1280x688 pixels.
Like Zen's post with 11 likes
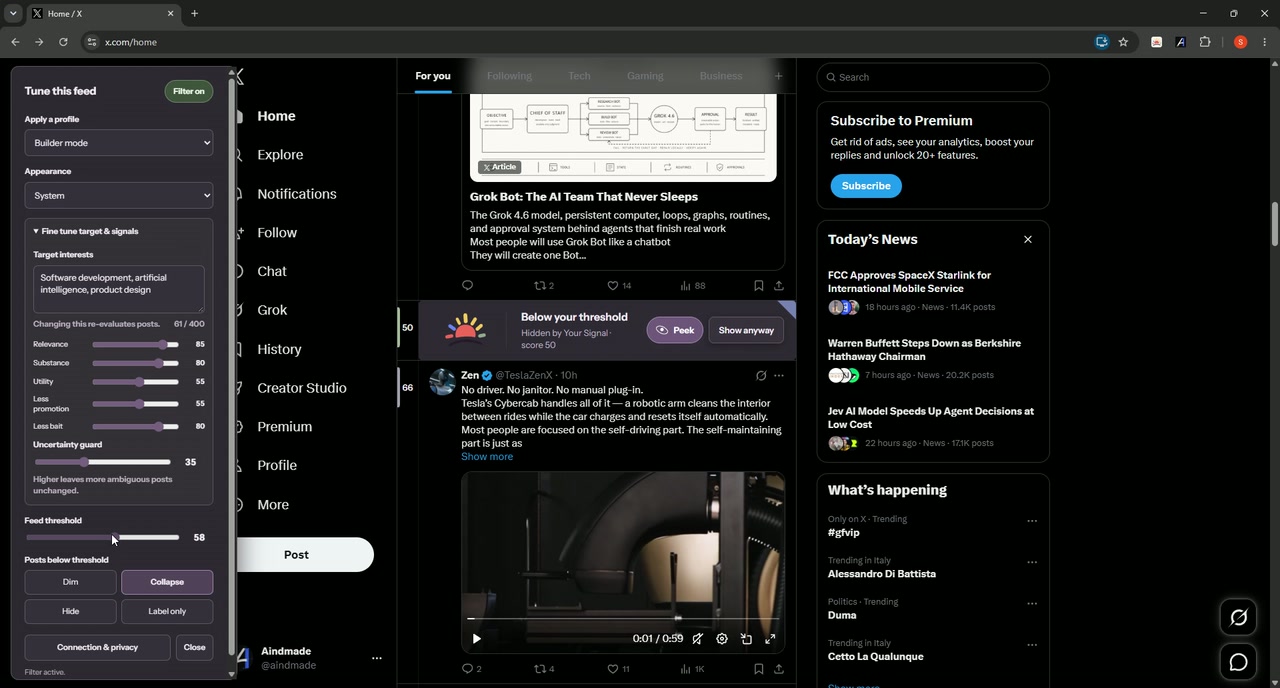(619, 669)
